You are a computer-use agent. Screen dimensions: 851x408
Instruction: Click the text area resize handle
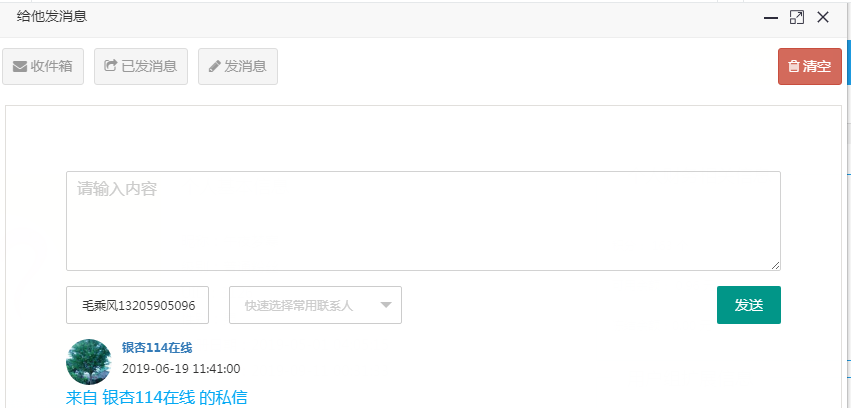pyautogui.click(x=775, y=265)
